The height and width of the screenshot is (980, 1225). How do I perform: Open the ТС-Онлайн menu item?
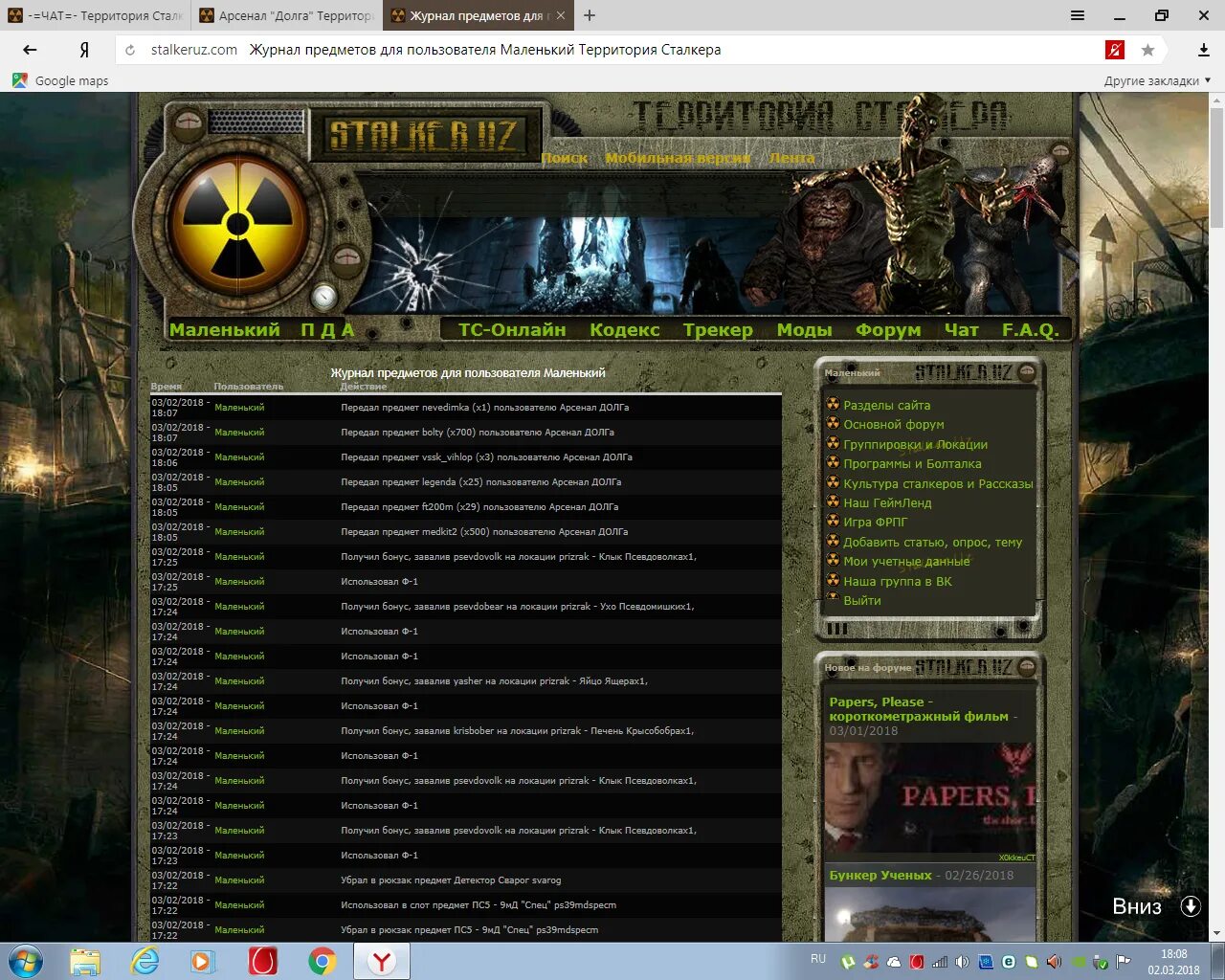pyautogui.click(x=512, y=330)
